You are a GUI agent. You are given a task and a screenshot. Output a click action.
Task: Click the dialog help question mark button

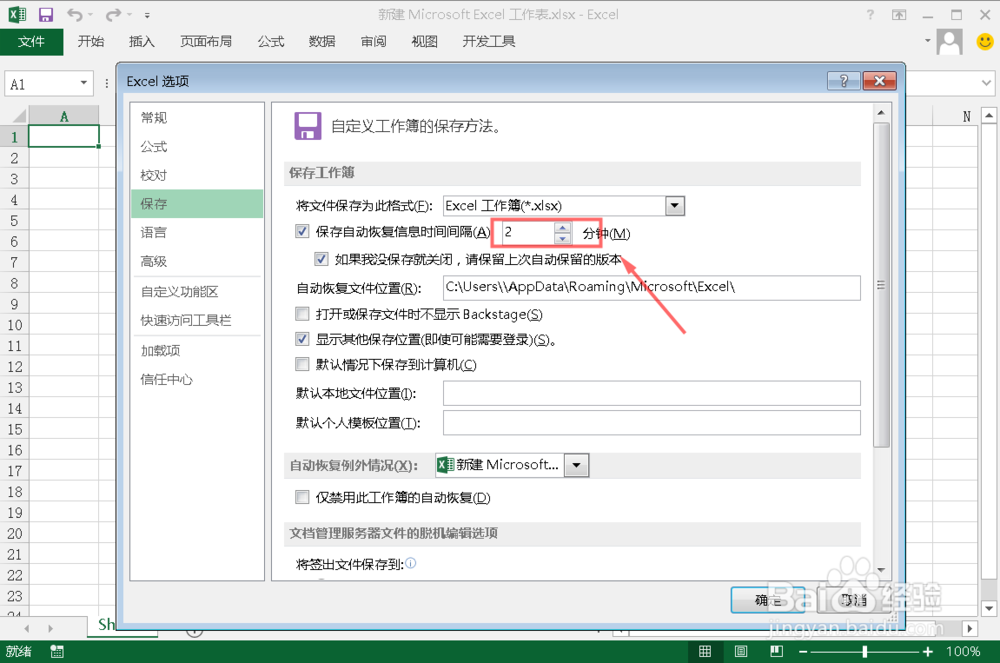pos(844,81)
